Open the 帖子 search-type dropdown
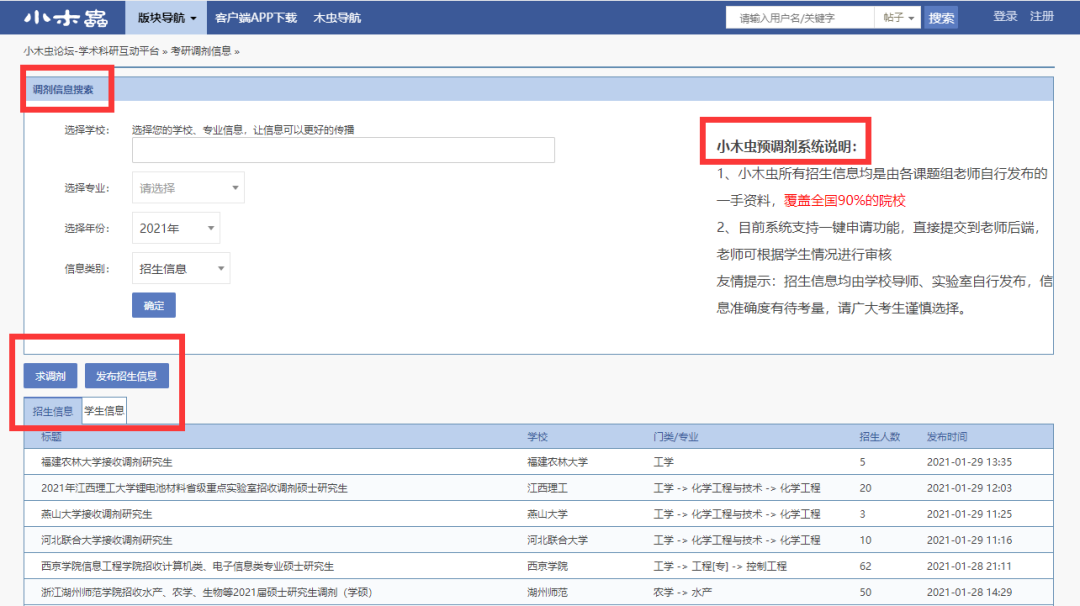This screenshot has height=606, width=1080. click(897, 16)
